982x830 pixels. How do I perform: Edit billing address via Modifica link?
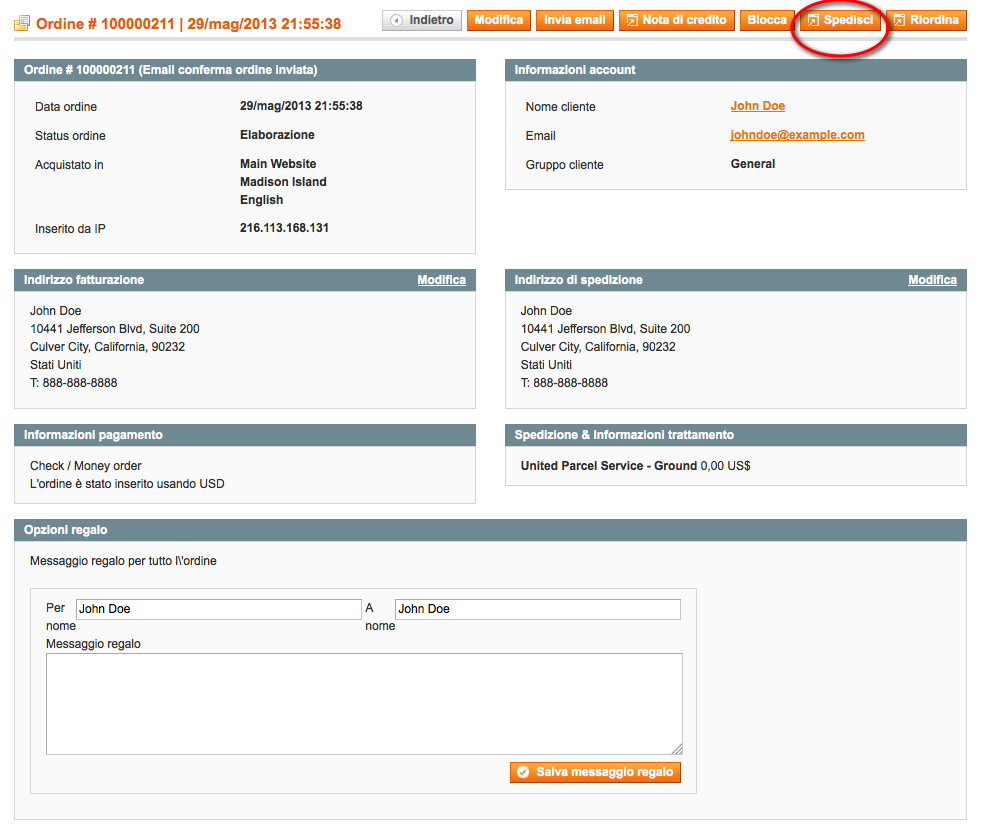coord(441,280)
